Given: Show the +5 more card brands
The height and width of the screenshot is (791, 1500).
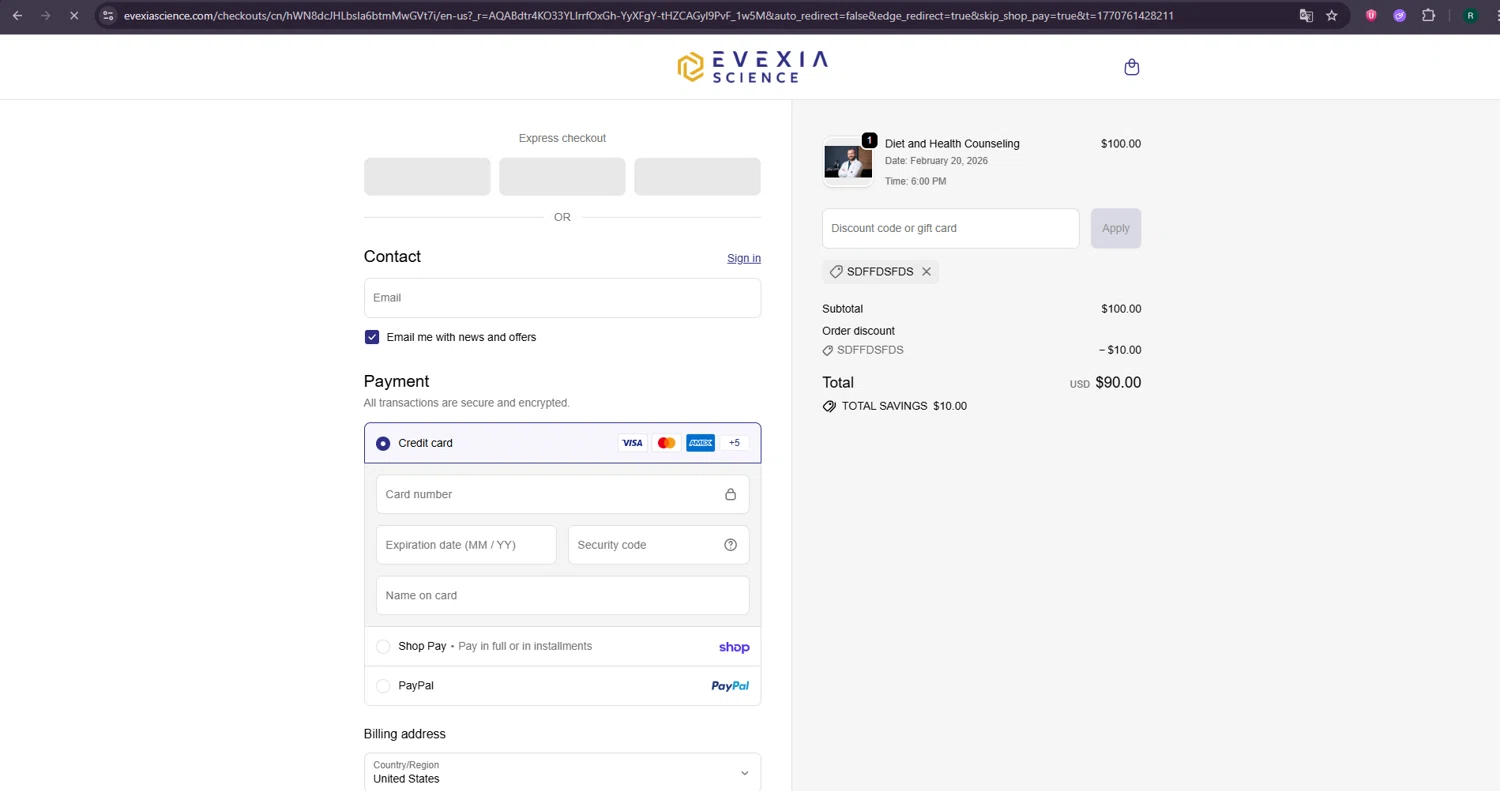Looking at the screenshot, I should (734, 443).
